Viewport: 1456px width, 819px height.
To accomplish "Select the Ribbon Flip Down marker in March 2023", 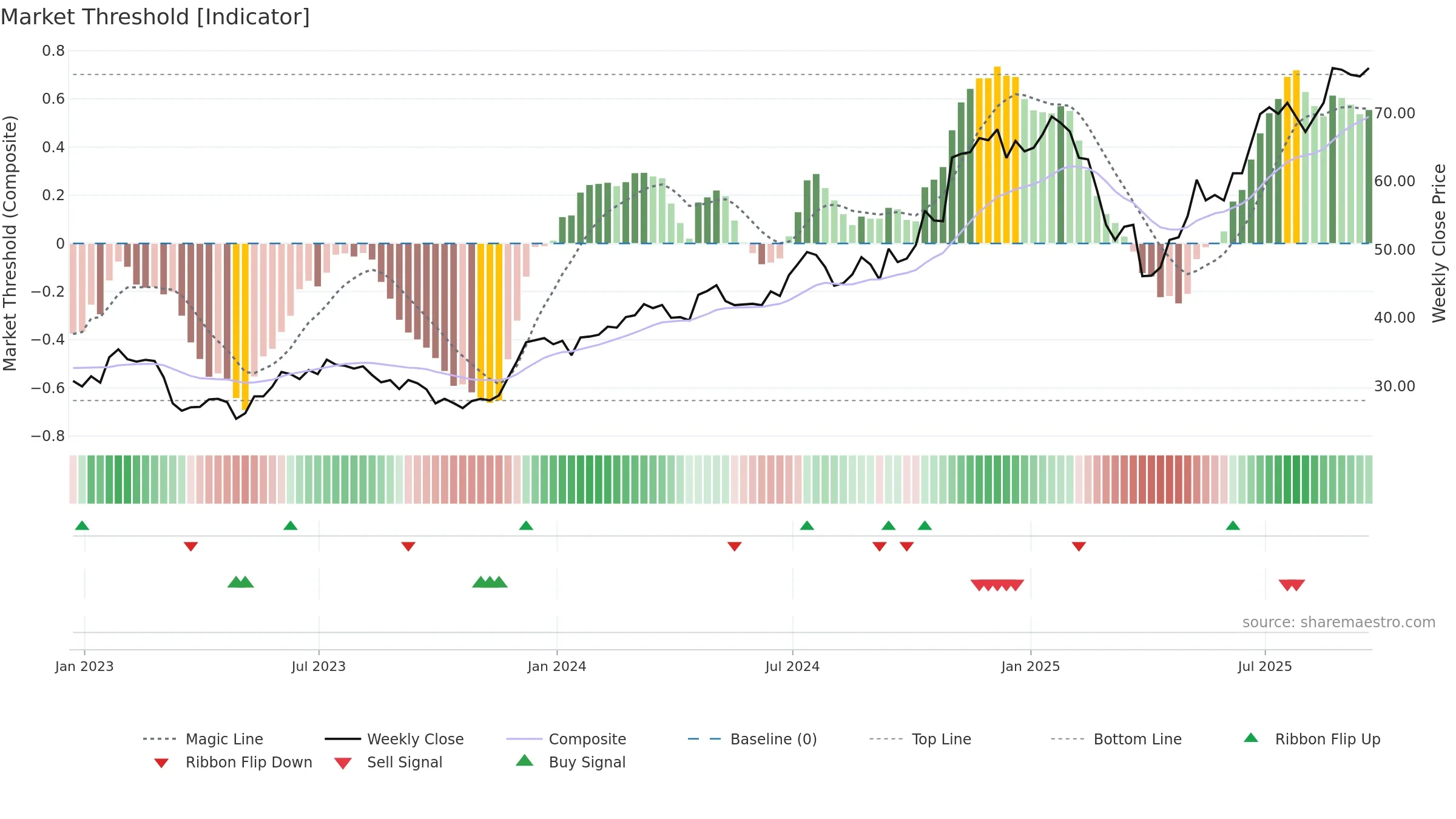I will click(x=190, y=547).
